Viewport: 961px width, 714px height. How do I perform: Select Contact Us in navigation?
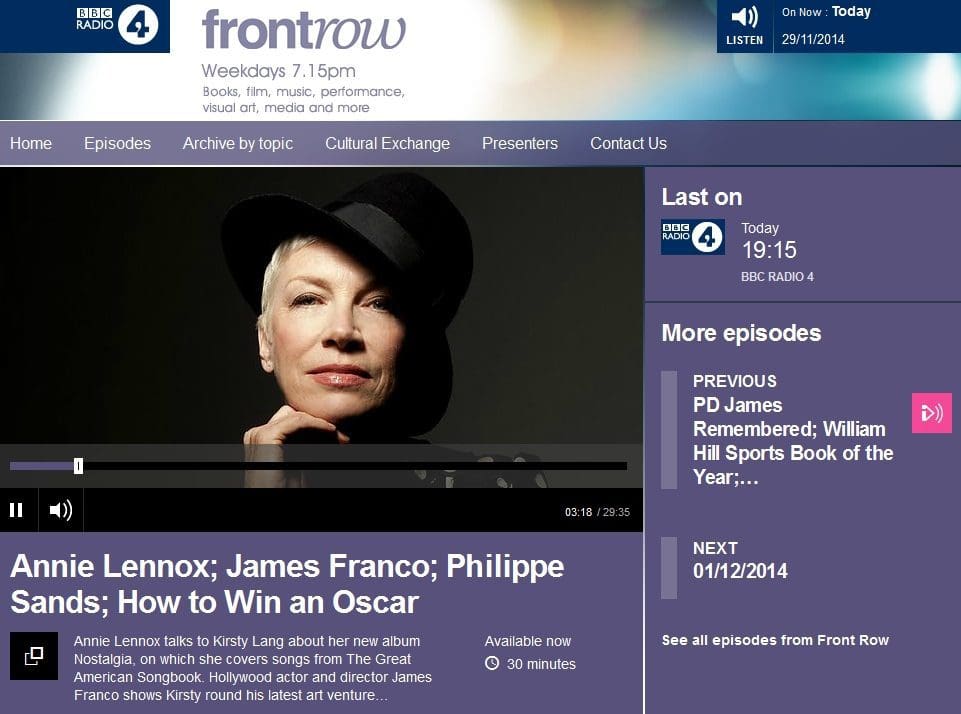pos(628,143)
